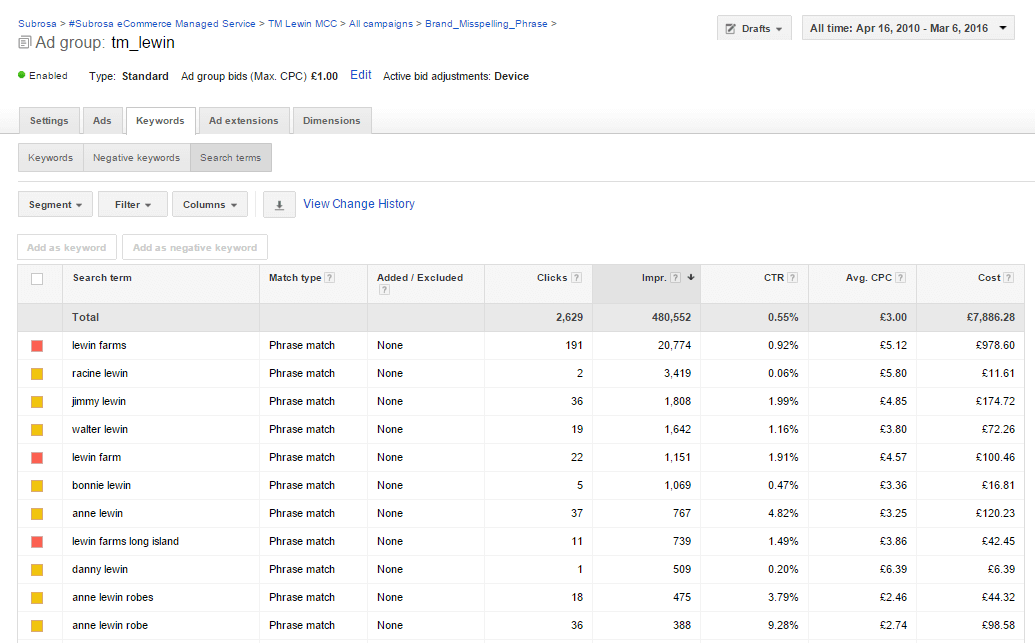Click the yellow swatch beside walter lewin

(x=37, y=430)
